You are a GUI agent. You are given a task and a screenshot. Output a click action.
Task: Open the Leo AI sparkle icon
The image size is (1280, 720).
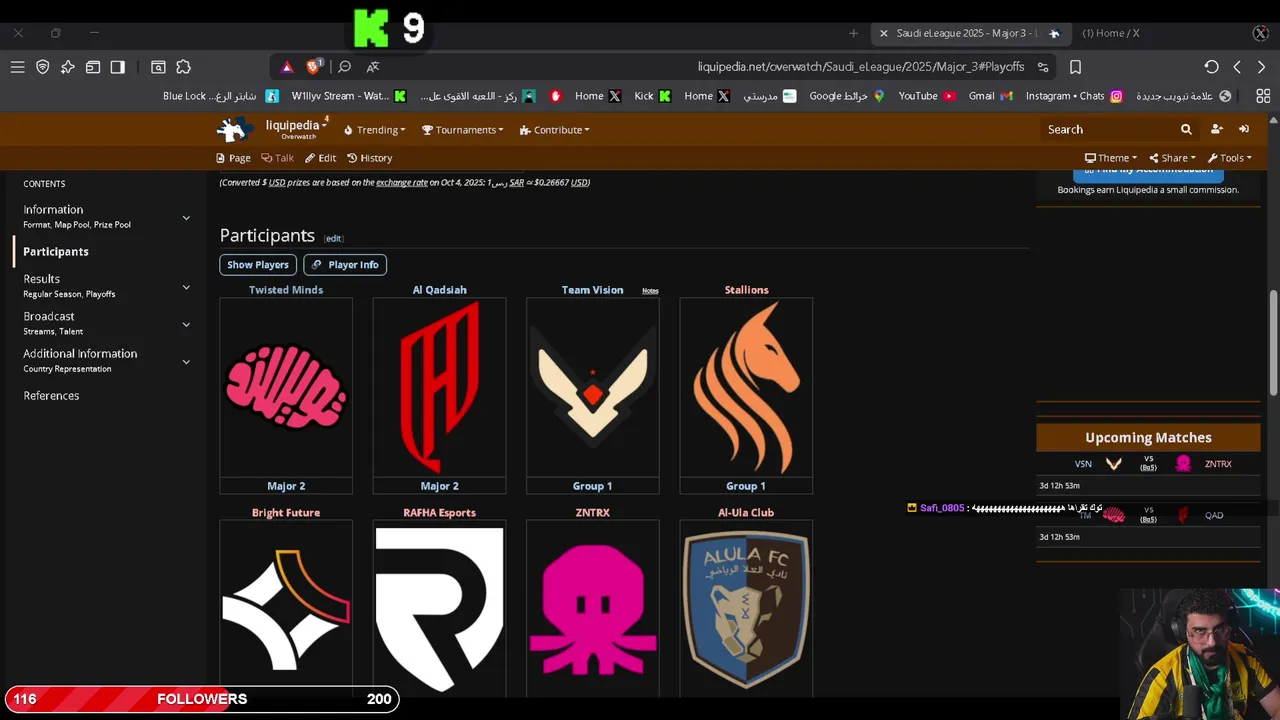(x=67, y=67)
